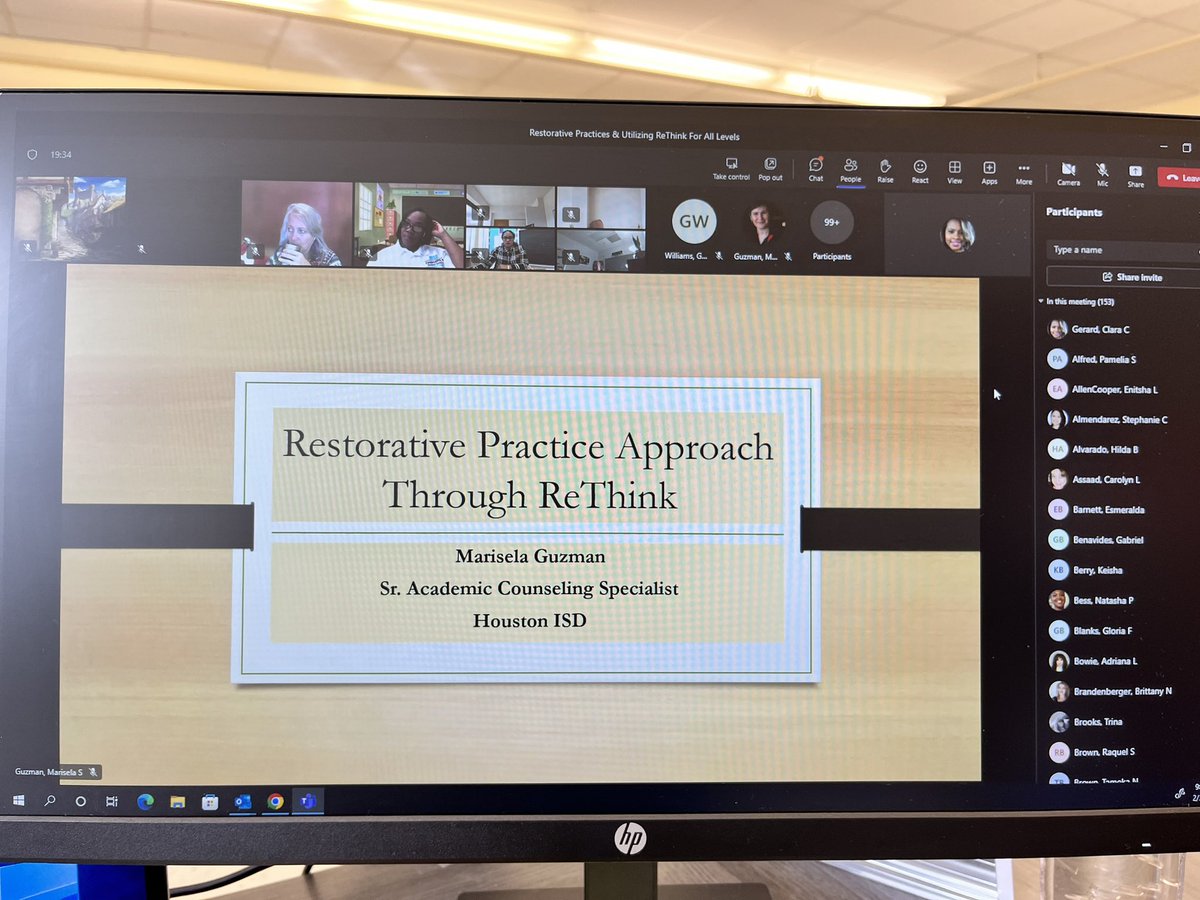
Task: Select the woman drinking video tile
Action: [x=297, y=223]
